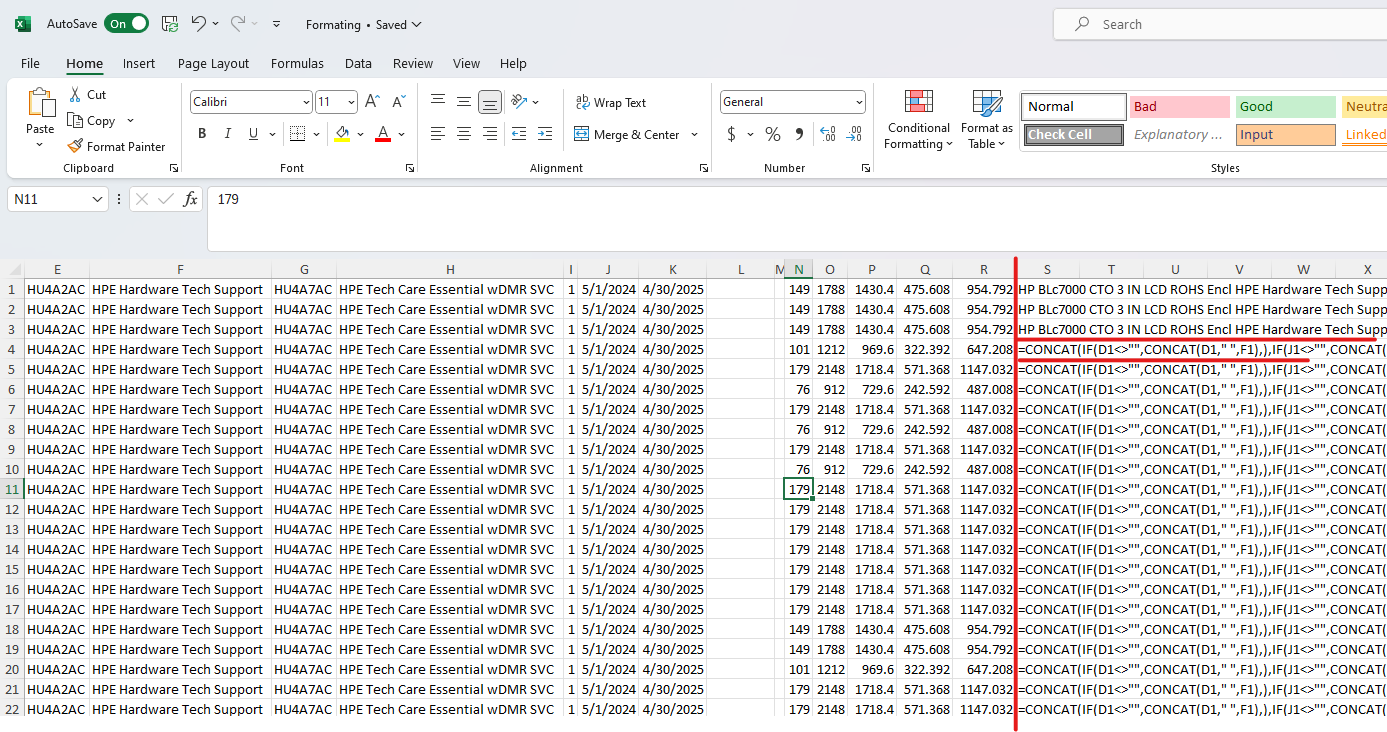The width and height of the screenshot is (1387, 732).
Task: Switch to the Formulas ribbon tab
Action: (x=297, y=63)
